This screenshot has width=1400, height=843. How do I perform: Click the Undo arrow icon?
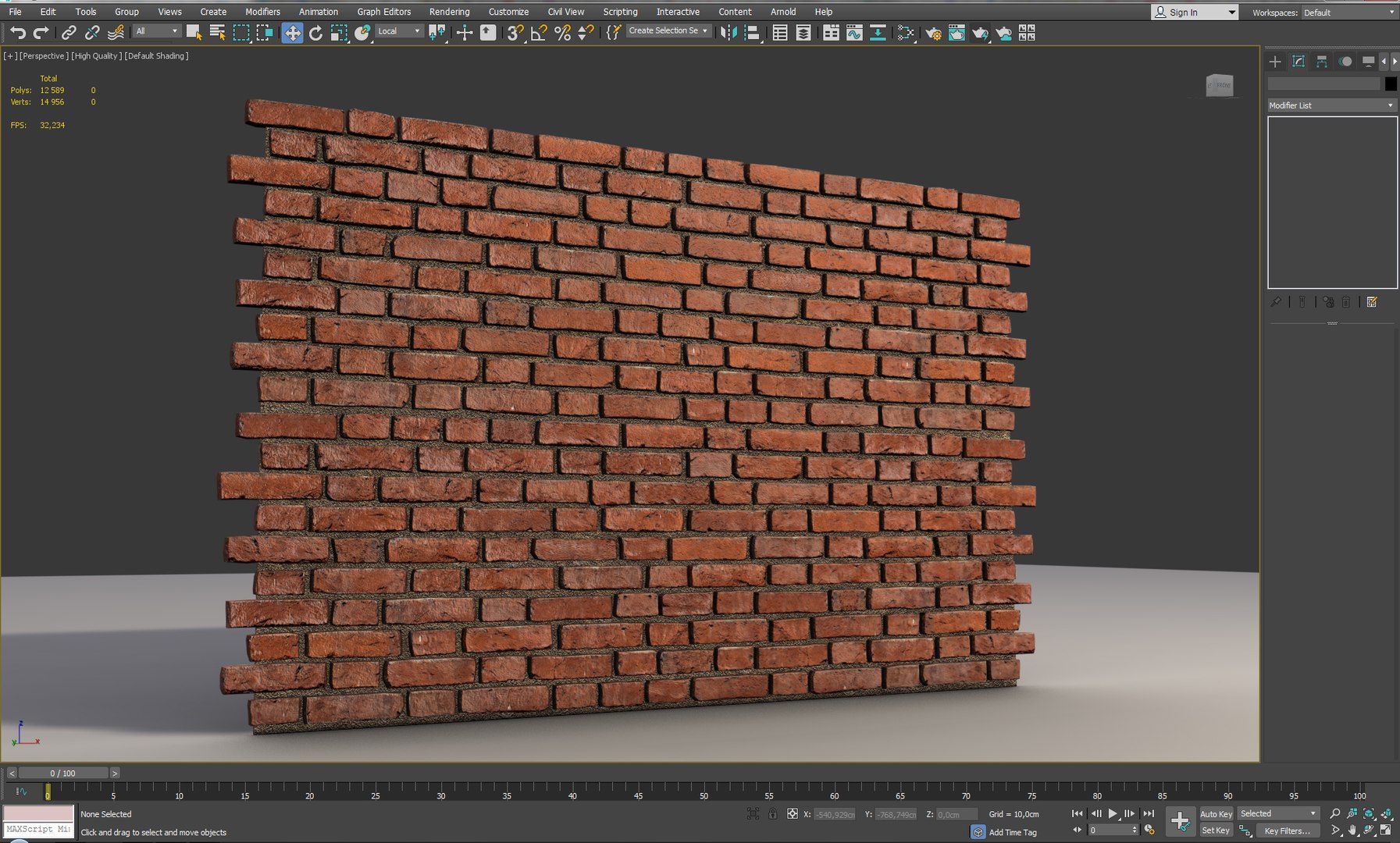coord(17,32)
